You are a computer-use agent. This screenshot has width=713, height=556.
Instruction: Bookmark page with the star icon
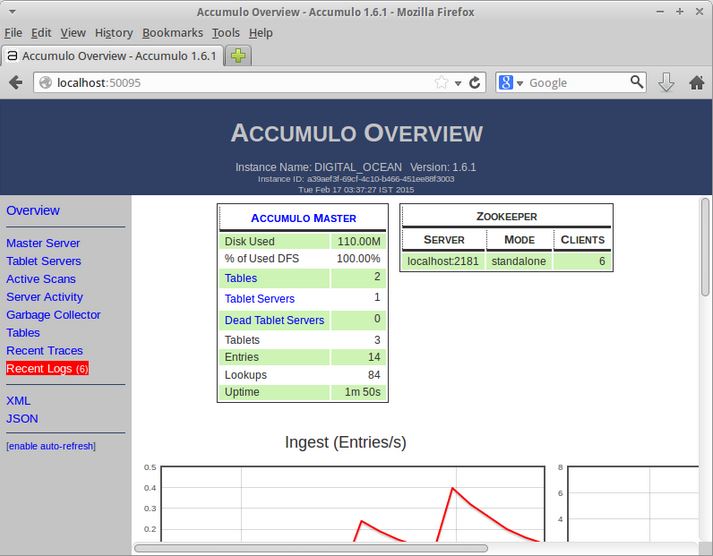(x=441, y=83)
